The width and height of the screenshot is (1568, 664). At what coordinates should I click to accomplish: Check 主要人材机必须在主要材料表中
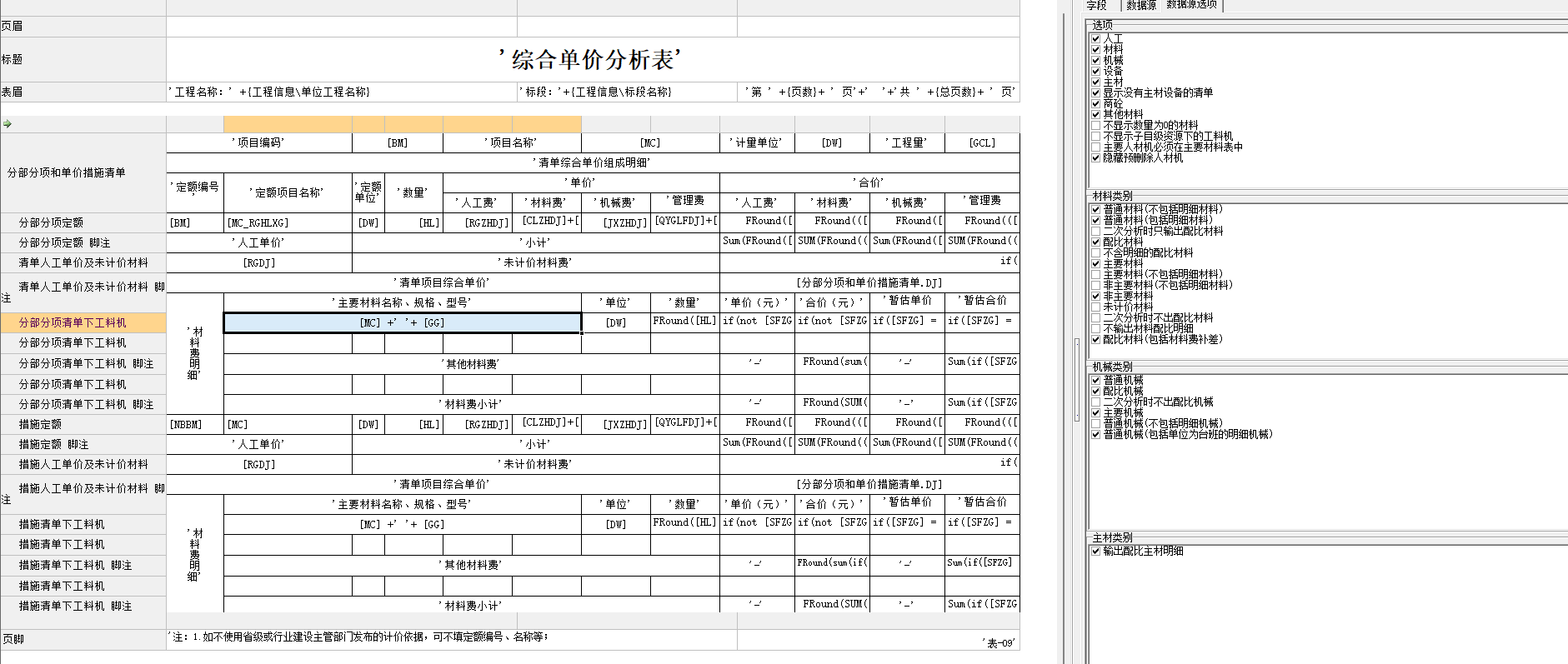click(1095, 147)
